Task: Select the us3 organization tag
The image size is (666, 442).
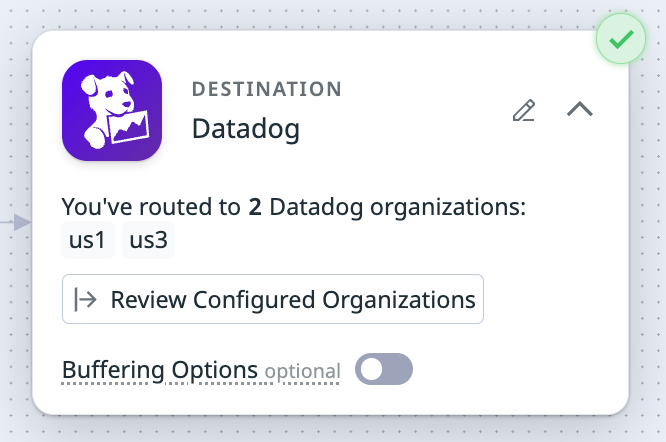Action: pos(148,242)
